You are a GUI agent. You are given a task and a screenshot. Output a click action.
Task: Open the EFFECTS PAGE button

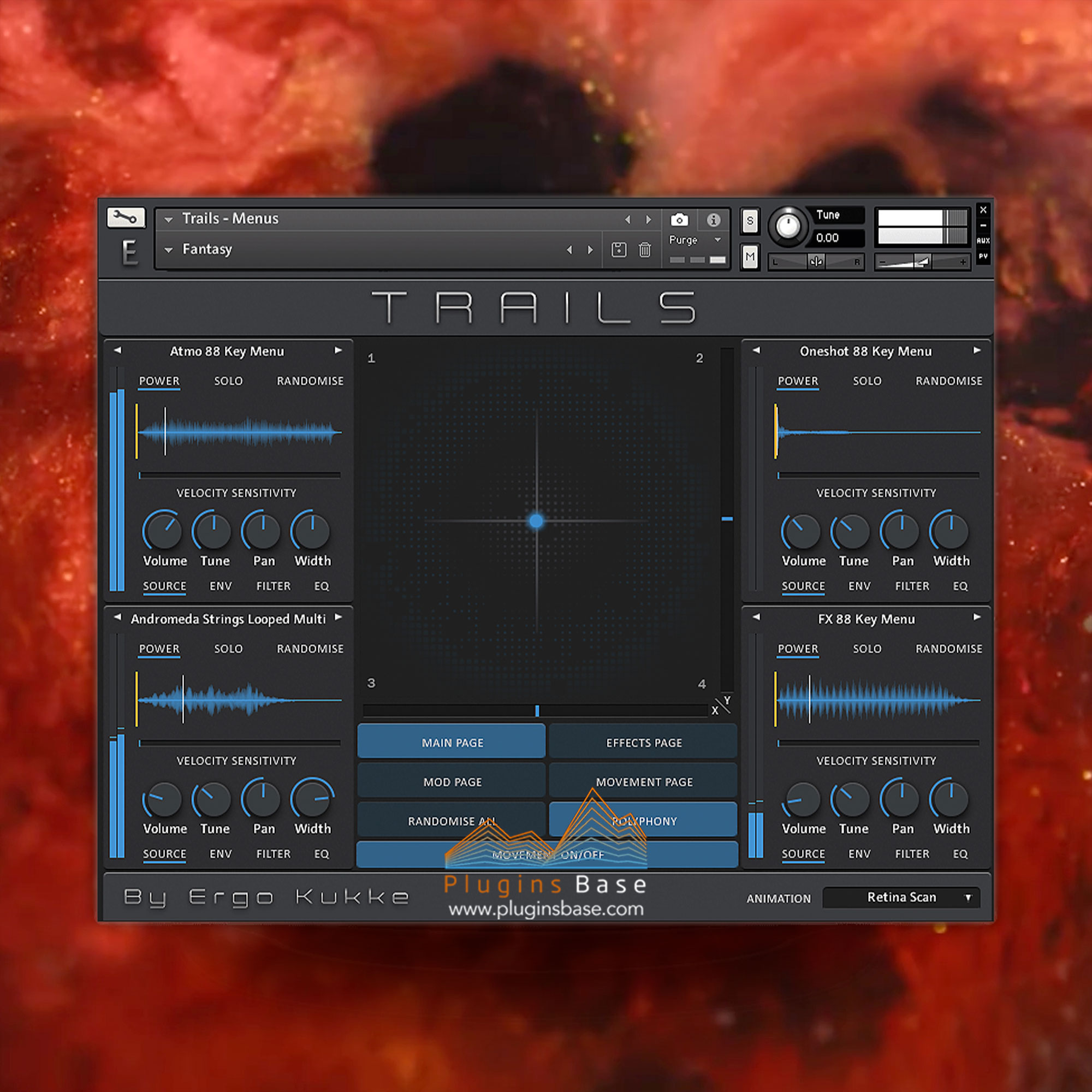click(643, 741)
